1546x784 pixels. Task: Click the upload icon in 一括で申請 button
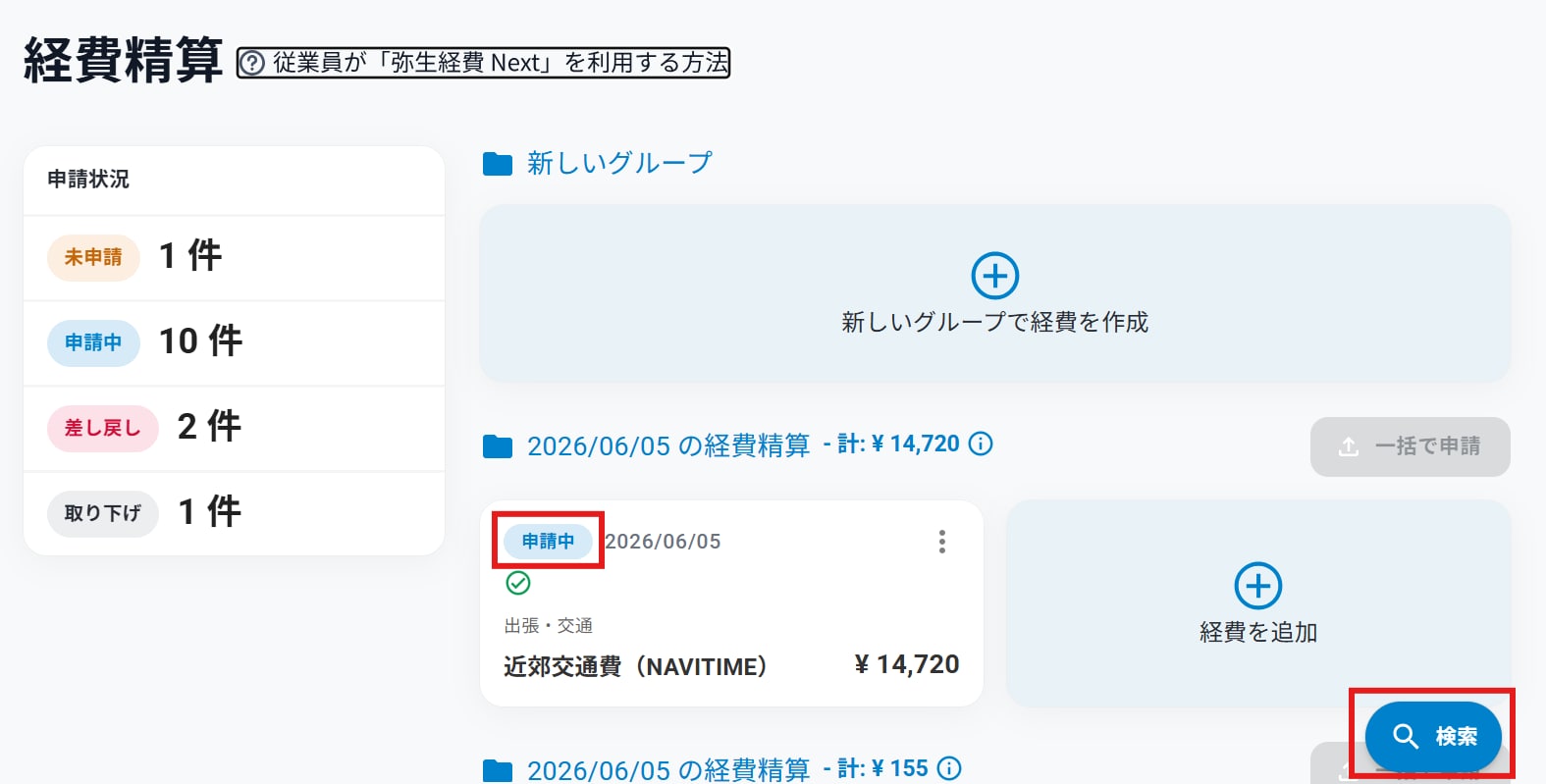coord(1349,446)
